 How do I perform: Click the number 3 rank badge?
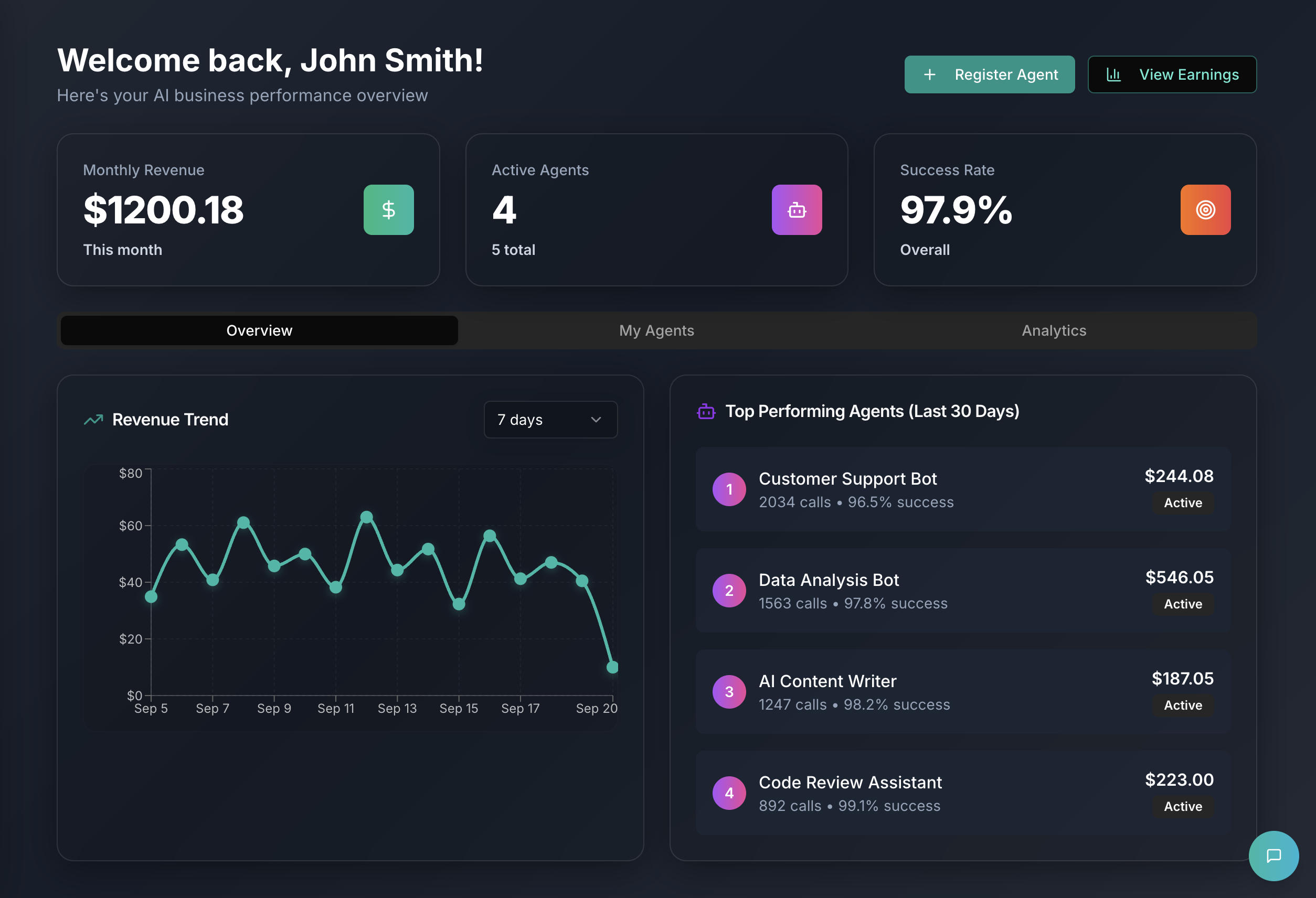[x=729, y=691]
